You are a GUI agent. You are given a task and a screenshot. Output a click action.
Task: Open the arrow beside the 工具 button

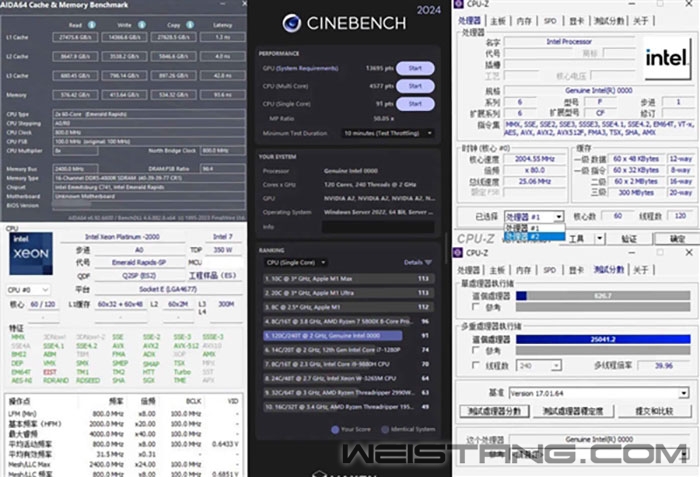(600, 238)
